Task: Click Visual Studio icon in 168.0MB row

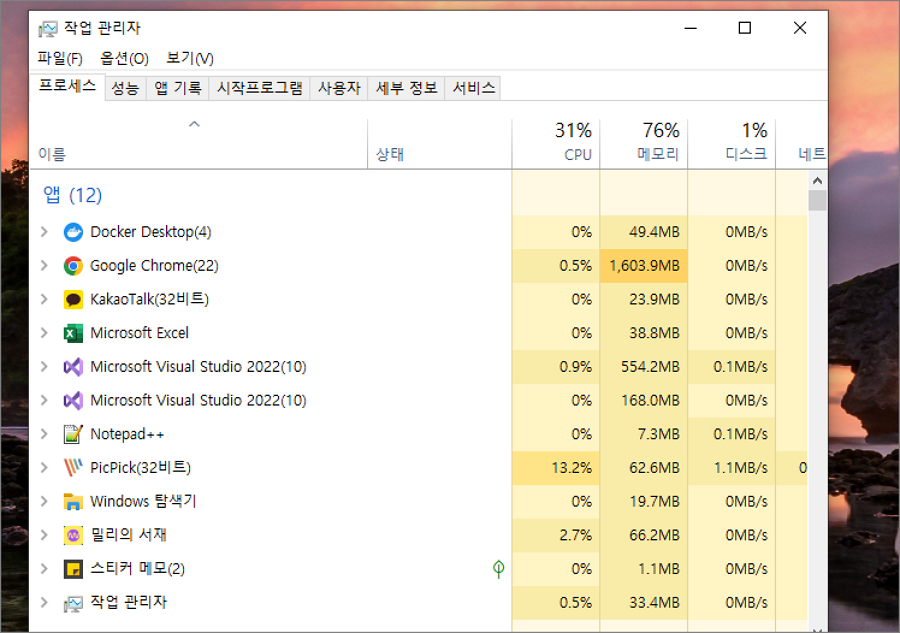Action: [73, 401]
